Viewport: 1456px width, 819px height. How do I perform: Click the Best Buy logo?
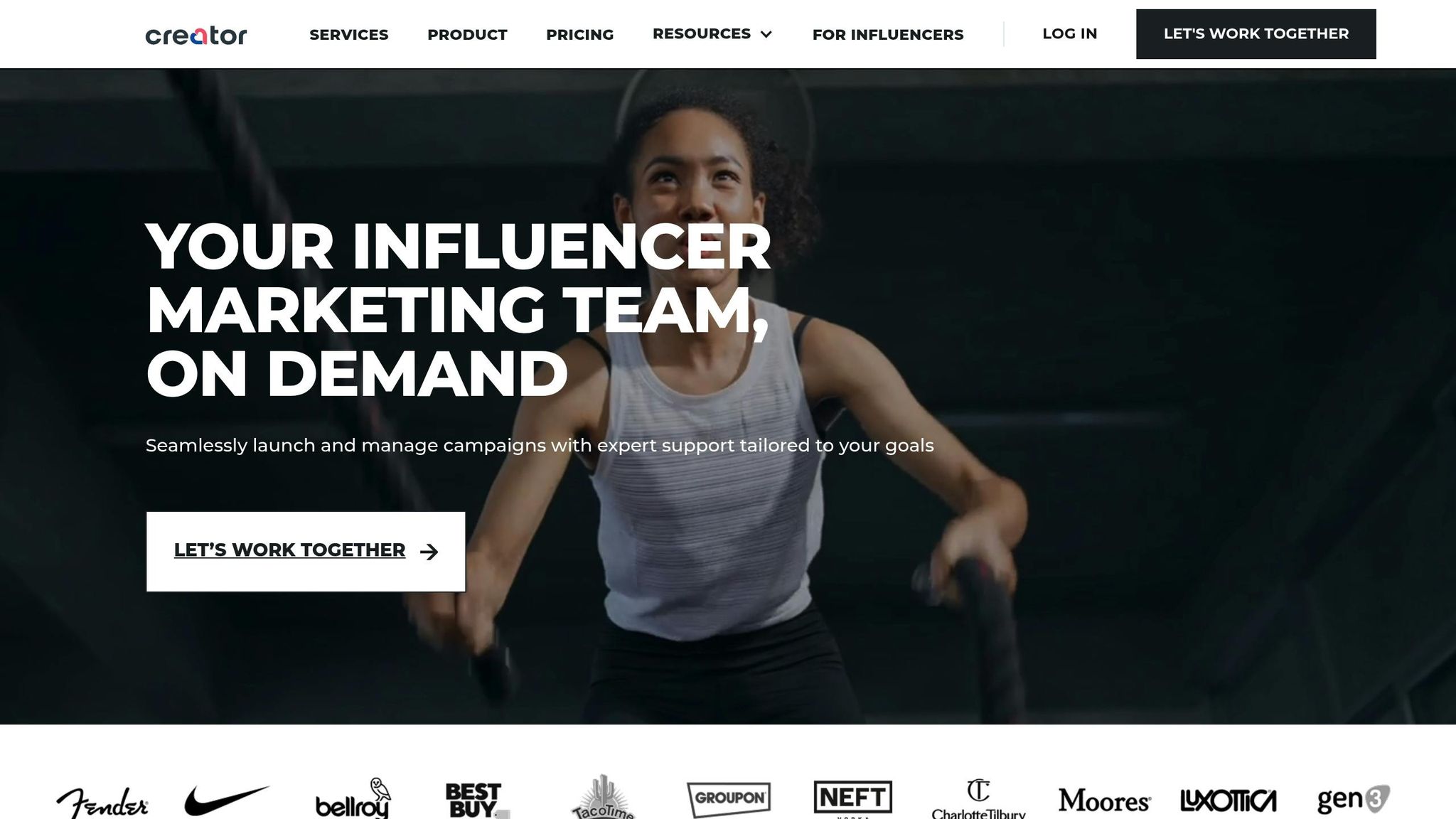pyautogui.click(x=474, y=801)
